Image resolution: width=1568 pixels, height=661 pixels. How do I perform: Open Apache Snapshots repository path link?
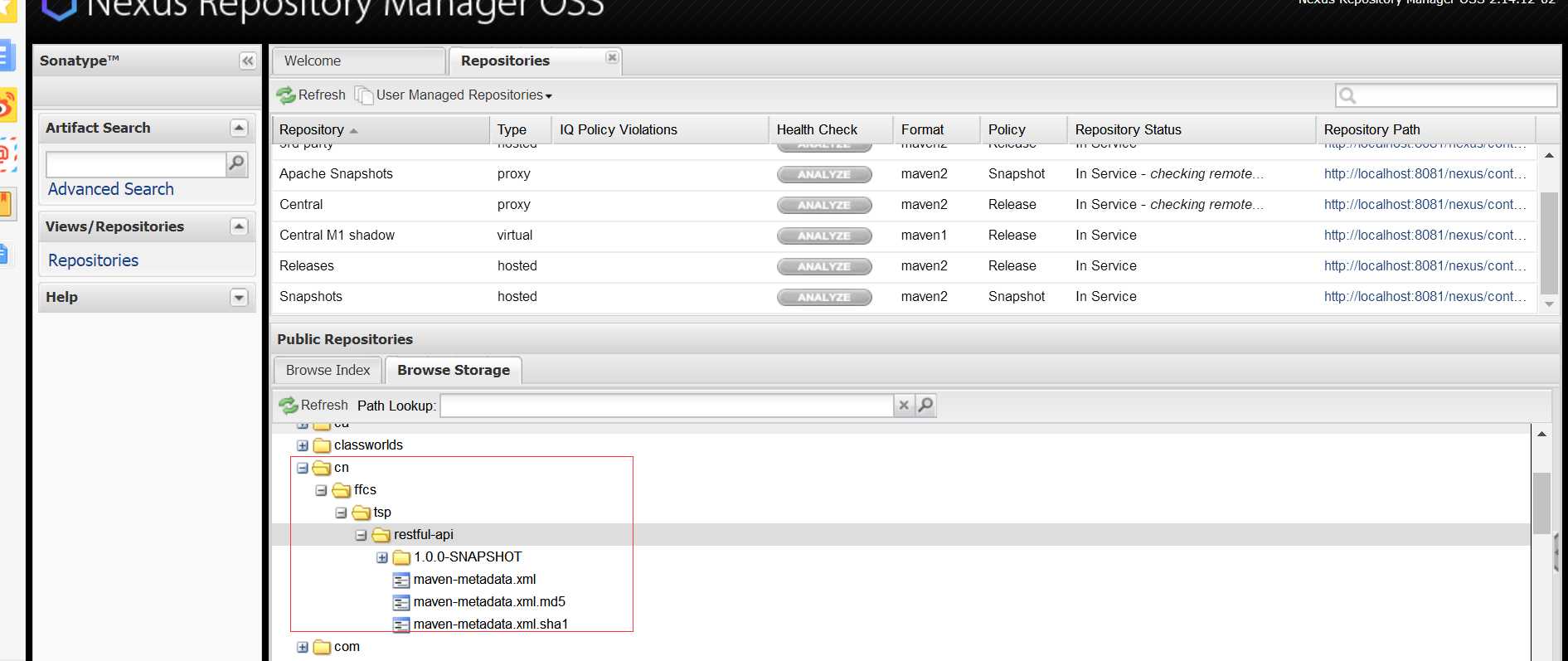click(x=1425, y=173)
